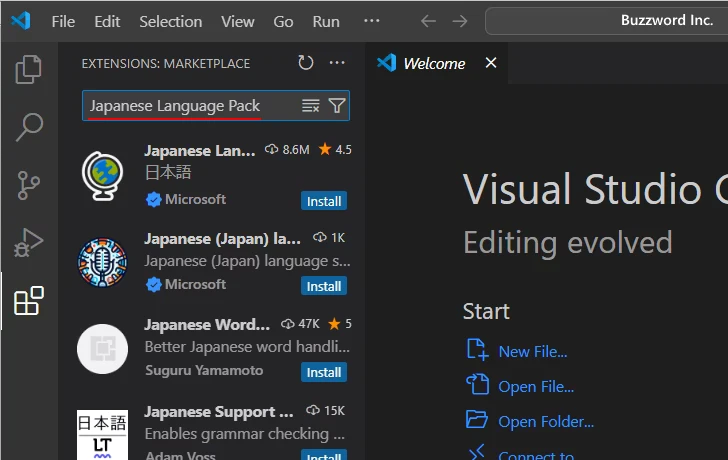This screenshot has height=460, width=728.
Task: Click the Open Folder... link
Action: tap(545, 421)
